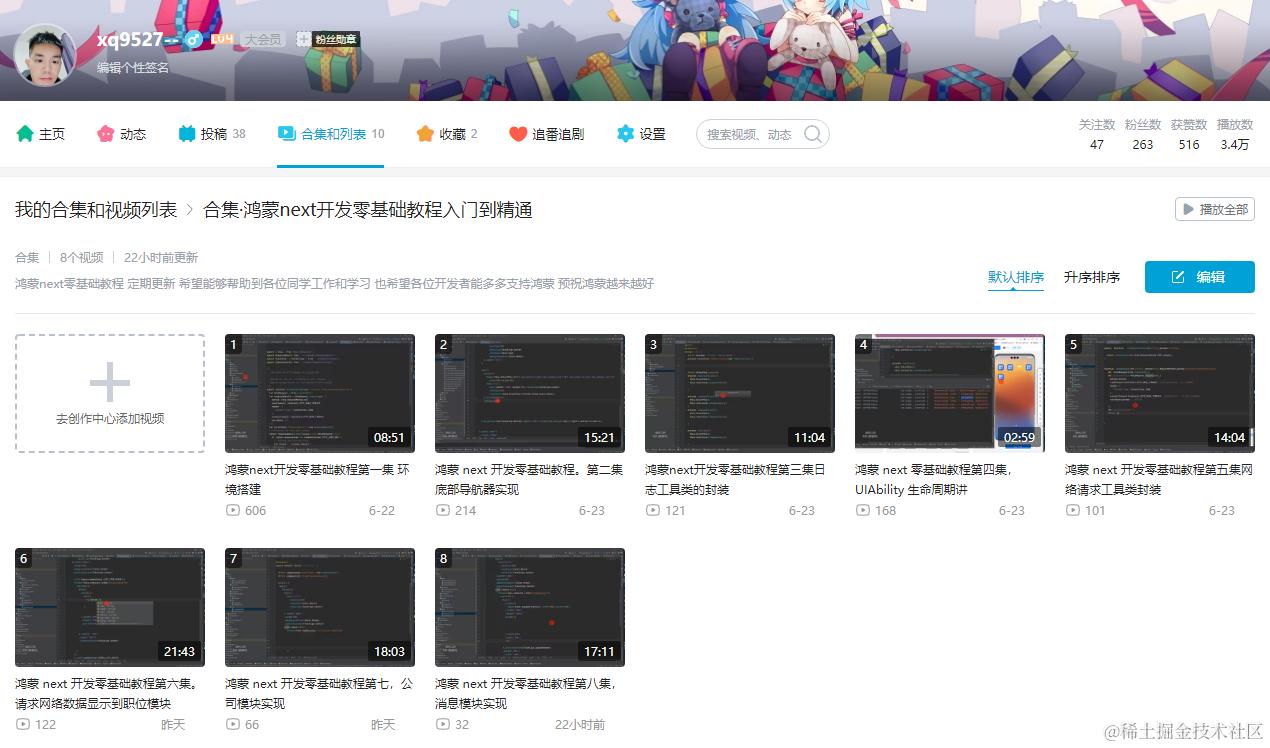Select 默认排序 default sorting
Viewport: 1270px width, 748px height.
[x=1016, y=277]
